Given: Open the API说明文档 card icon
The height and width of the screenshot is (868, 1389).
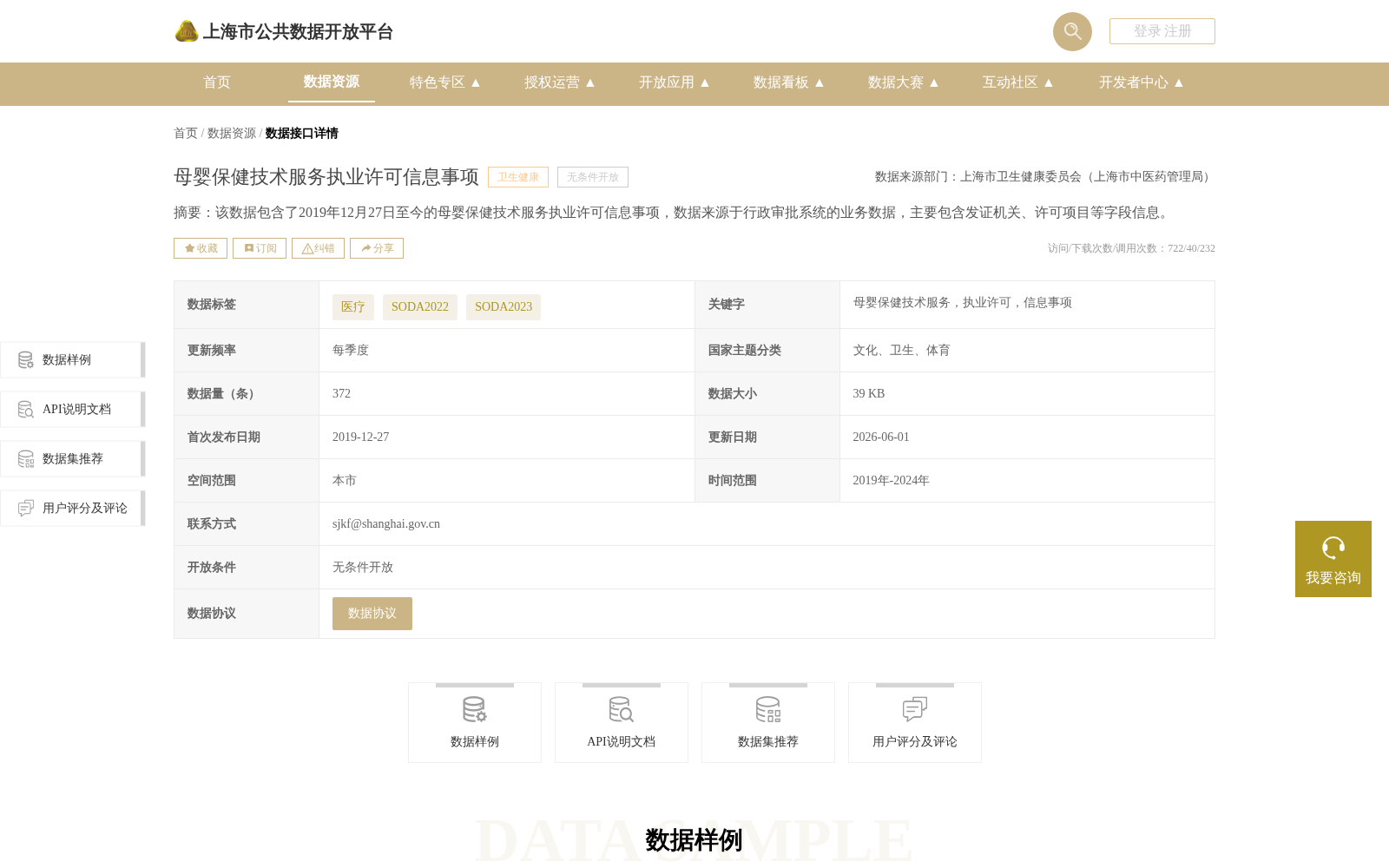Looking at the screenshot, I should pos(622,709).
